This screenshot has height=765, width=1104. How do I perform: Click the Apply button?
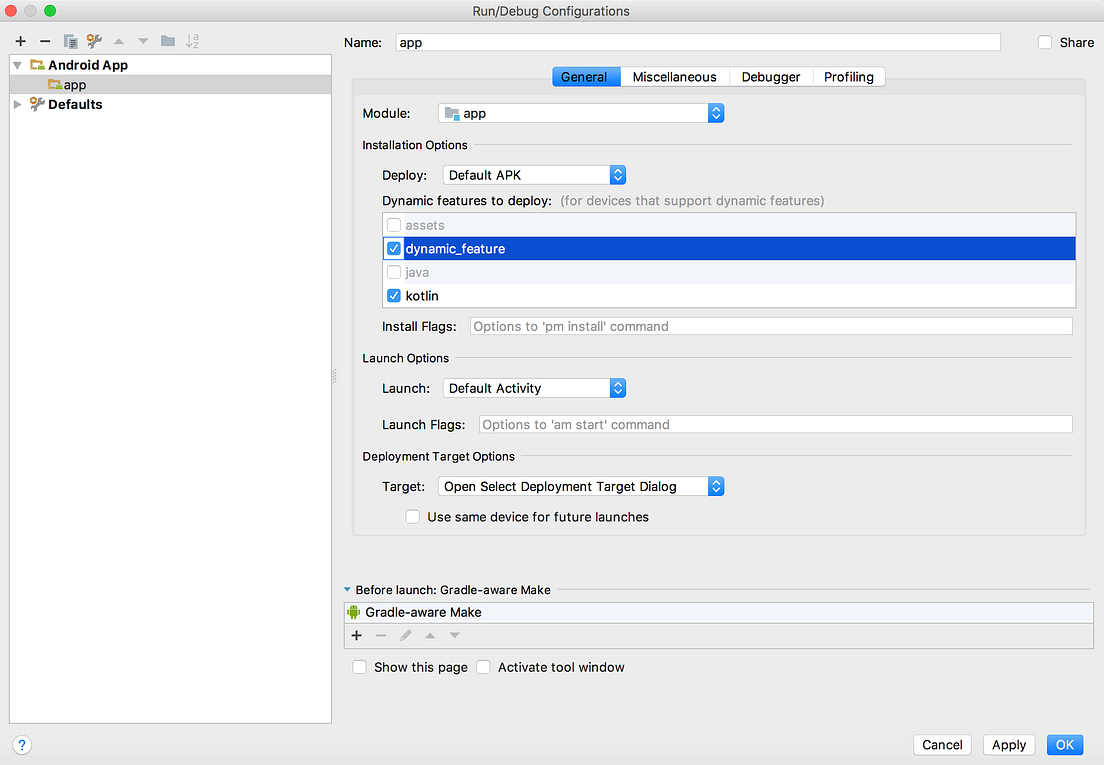(x=1008, y=745)
